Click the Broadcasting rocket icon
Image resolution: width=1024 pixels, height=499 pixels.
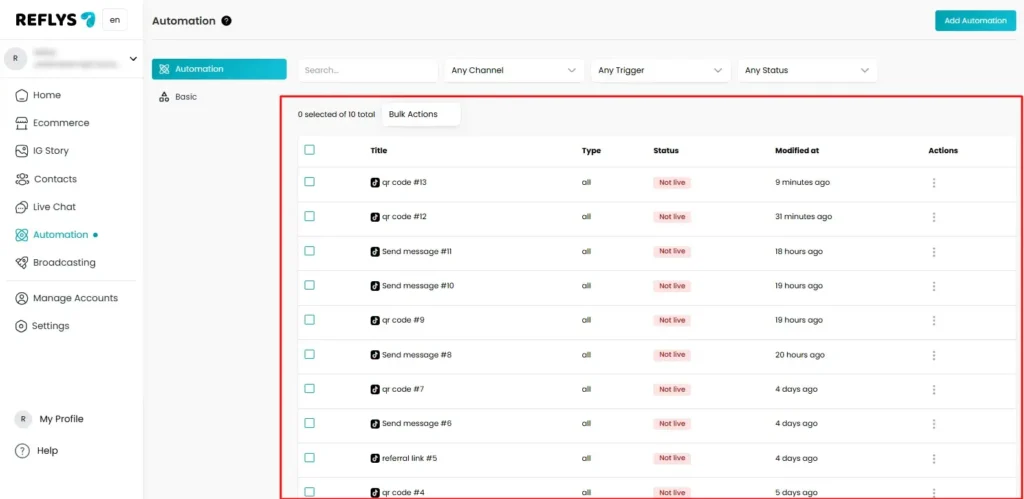click(22, 263)
